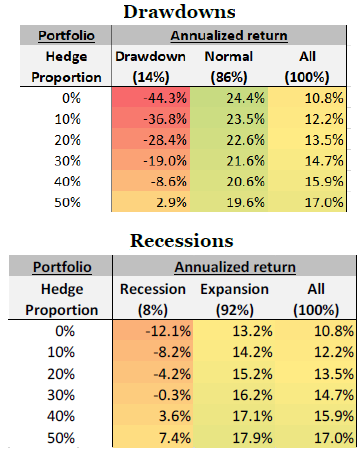Viewport: 364px width, 458px height.
Task: Select the Expansion (92%) column header
Action: pyautogui.click(x=234, y=299)
